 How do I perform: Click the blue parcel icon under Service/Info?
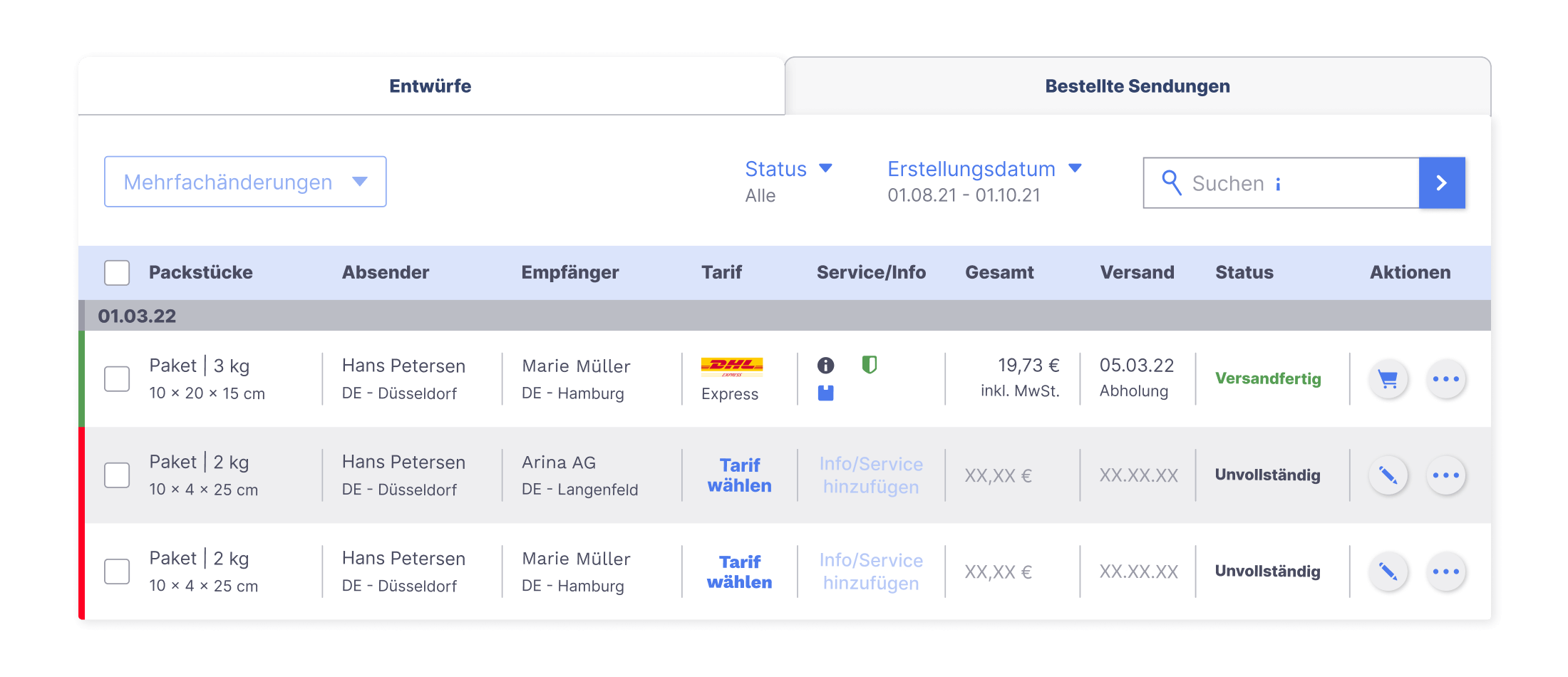[x=826, y=392]
